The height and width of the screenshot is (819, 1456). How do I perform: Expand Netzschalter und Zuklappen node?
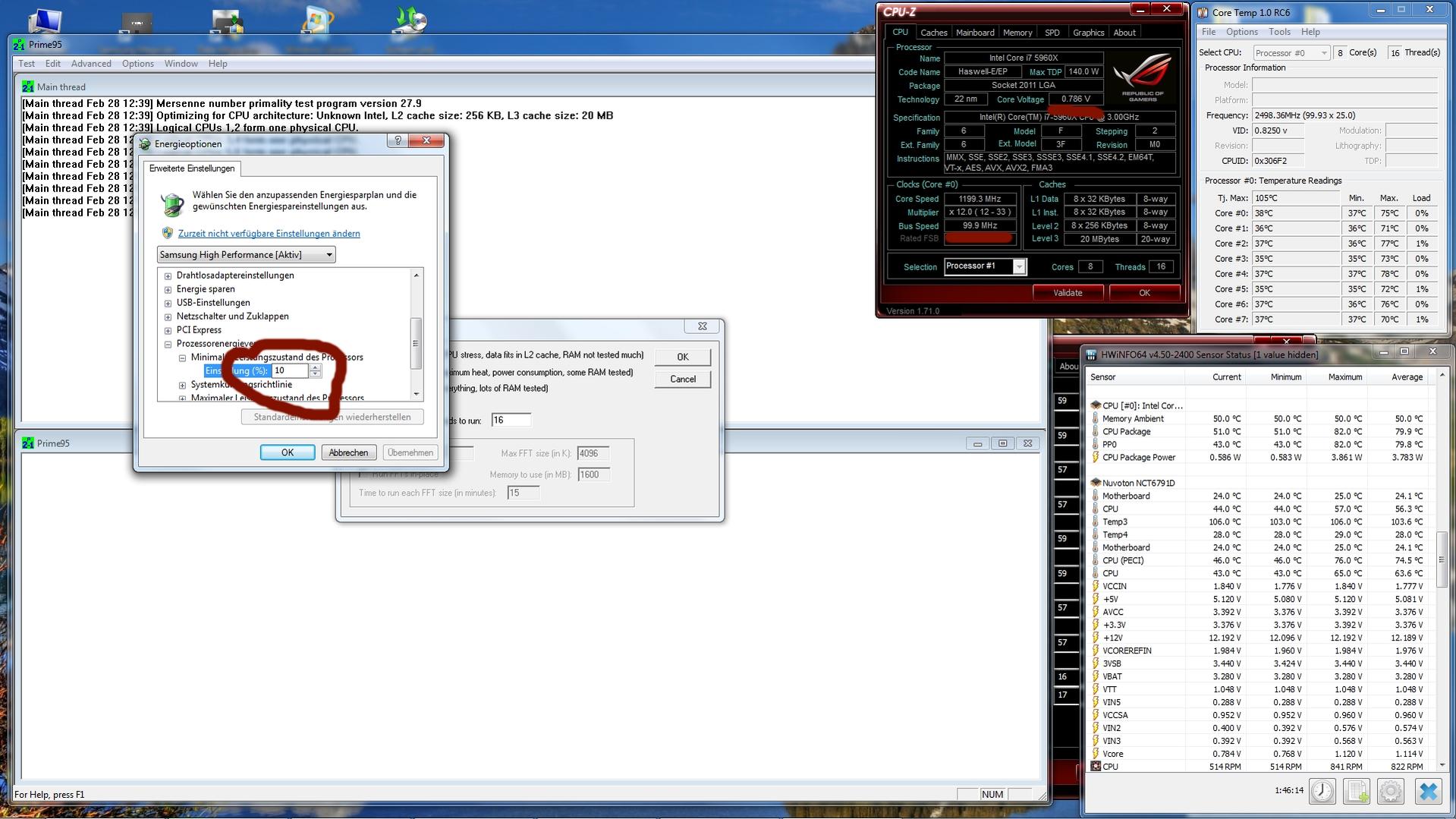click(168, 317)
